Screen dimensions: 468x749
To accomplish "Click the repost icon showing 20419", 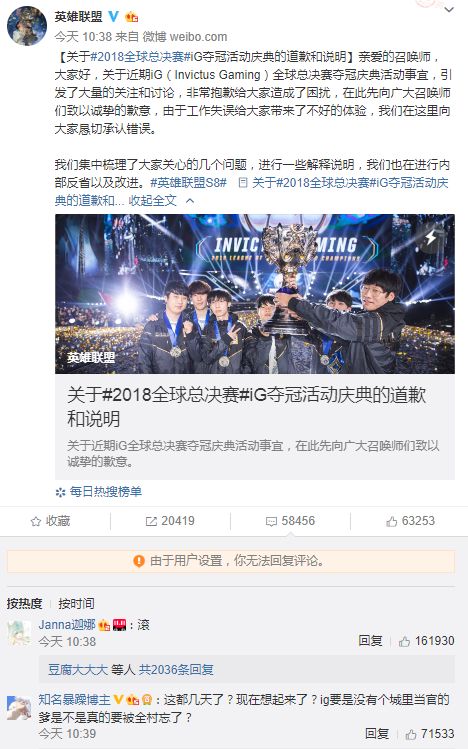I will coord(170,521).
